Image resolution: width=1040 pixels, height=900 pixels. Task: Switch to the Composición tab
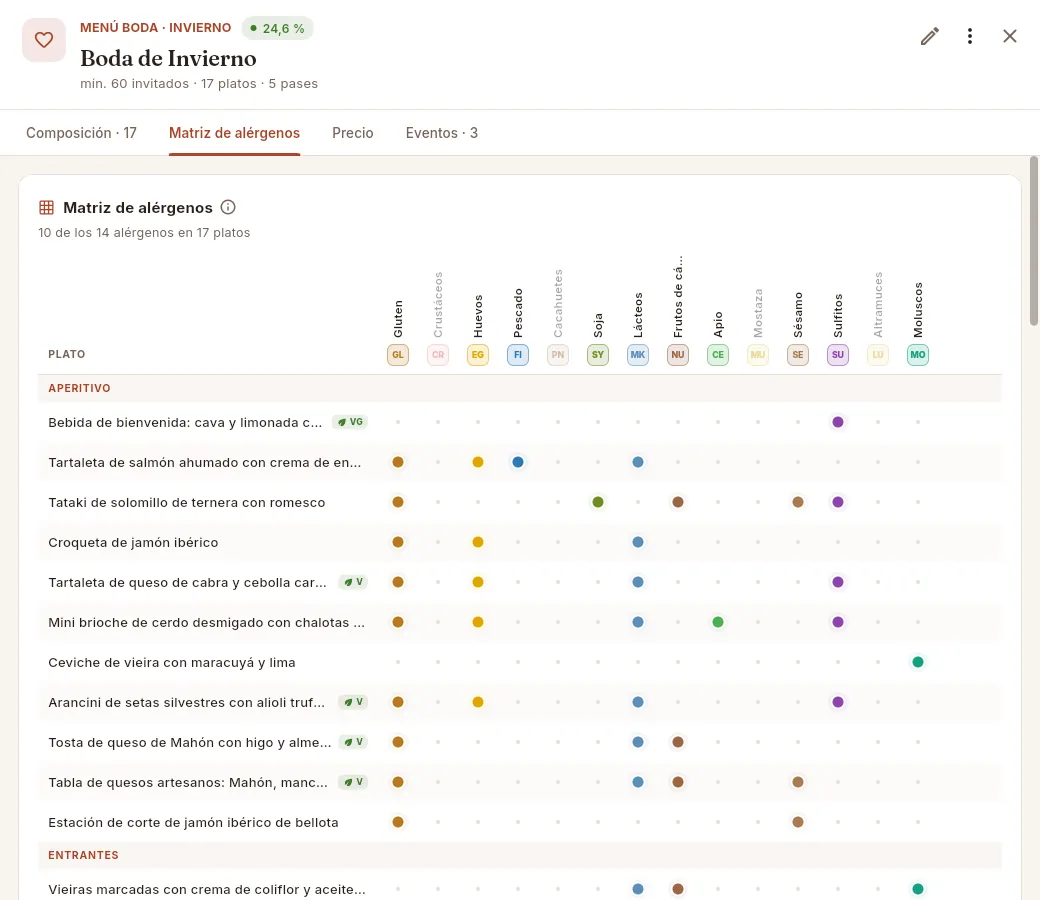point(82,133)
